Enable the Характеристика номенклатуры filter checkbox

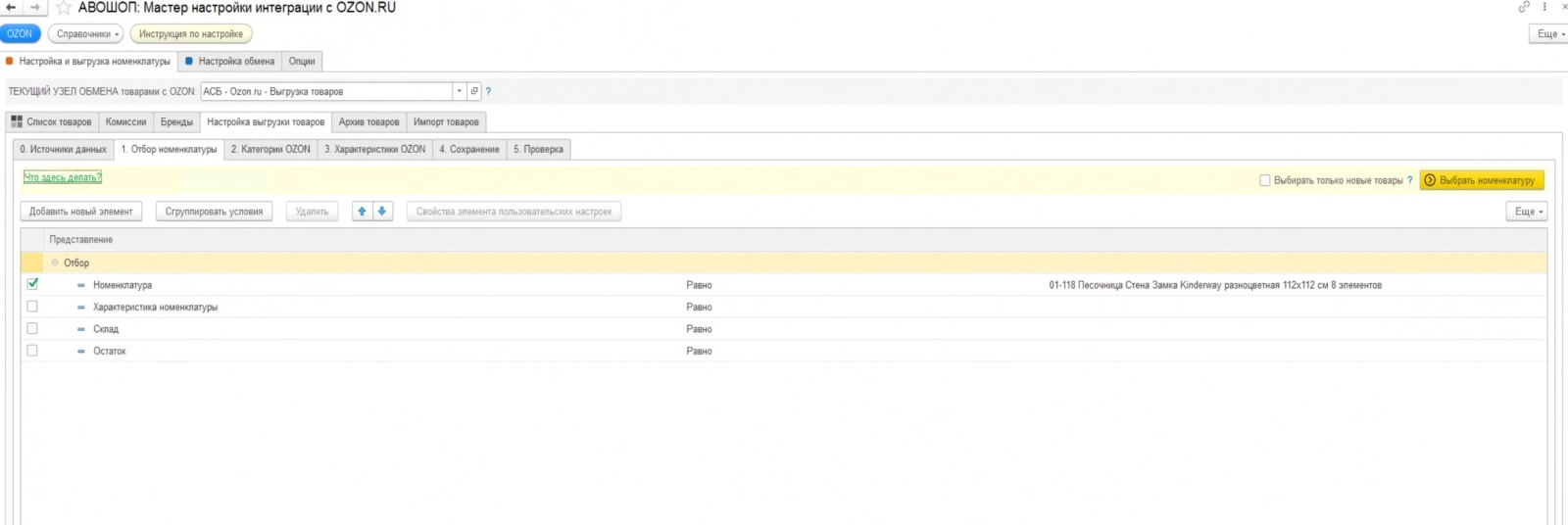click(32, 307)
